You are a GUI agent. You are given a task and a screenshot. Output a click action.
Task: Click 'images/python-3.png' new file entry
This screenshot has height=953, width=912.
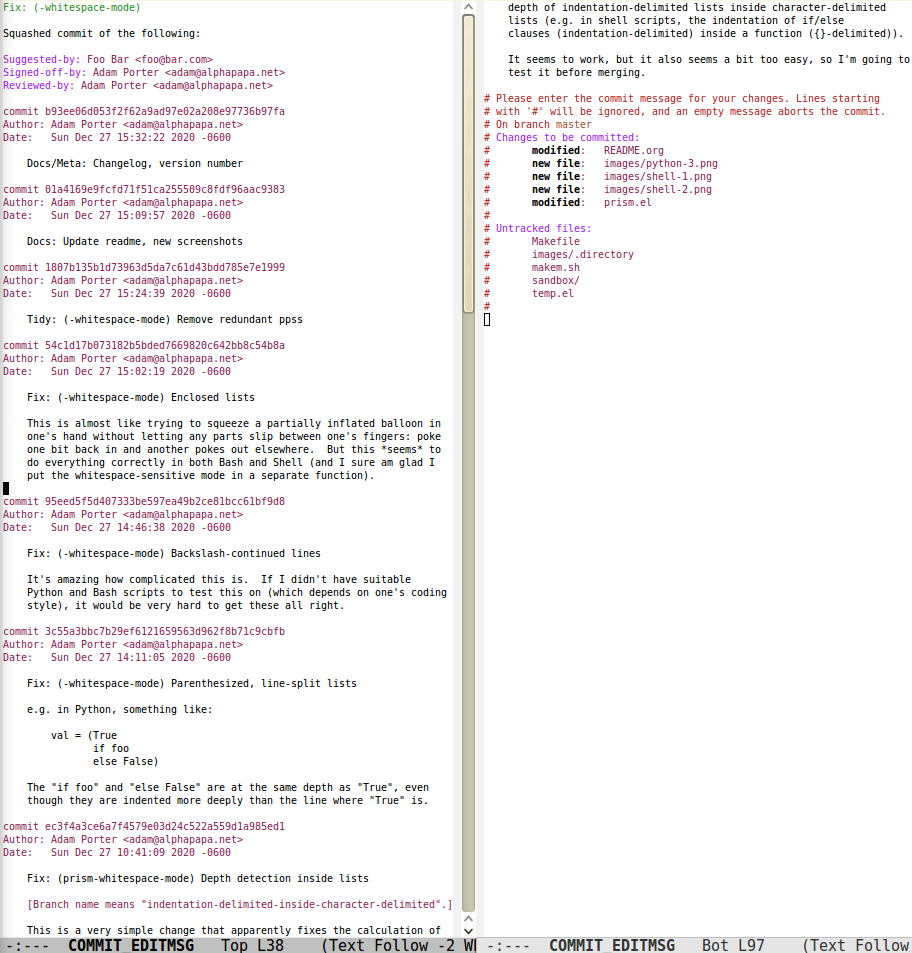660,163
